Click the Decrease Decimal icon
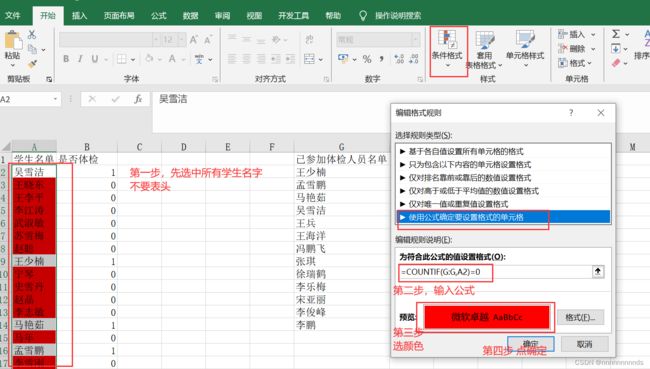Viewport: 650px width, 369px height. (414, 59)
